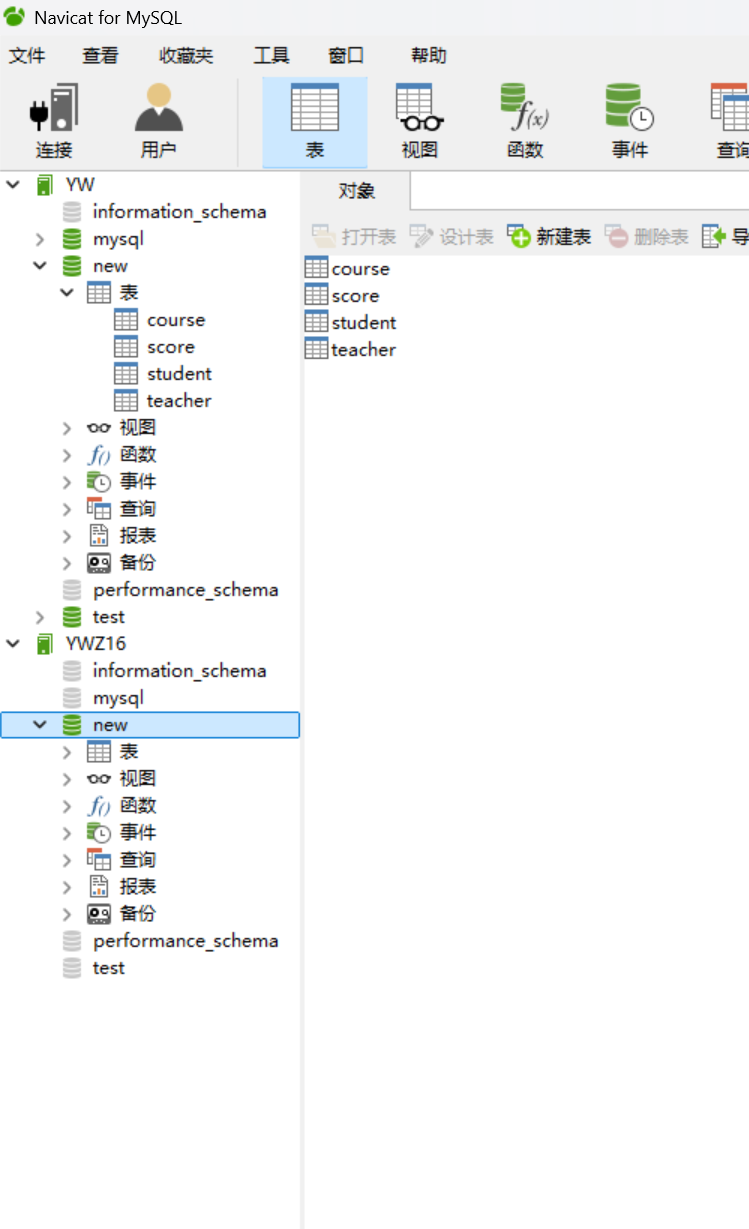Click course table icon in object list
The image size is (749, 1229).
click(x=316, y=268)
